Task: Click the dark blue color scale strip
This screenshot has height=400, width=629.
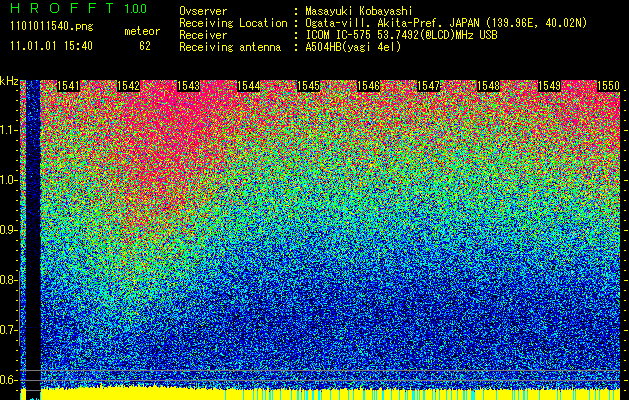Action: click(x=33, y=235)
